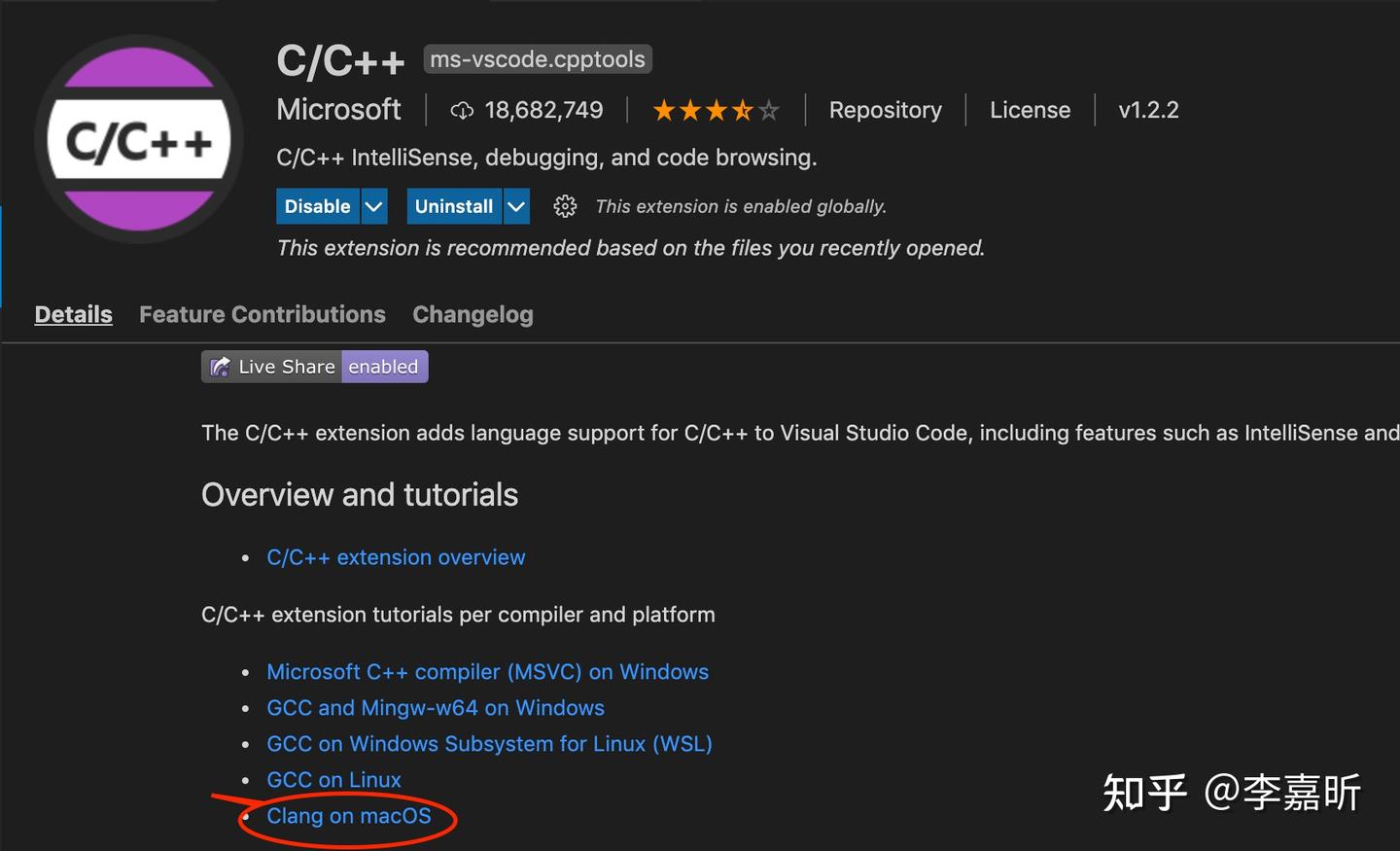Select the fourth rating star
1400x851 pixels.
[742, 110]
